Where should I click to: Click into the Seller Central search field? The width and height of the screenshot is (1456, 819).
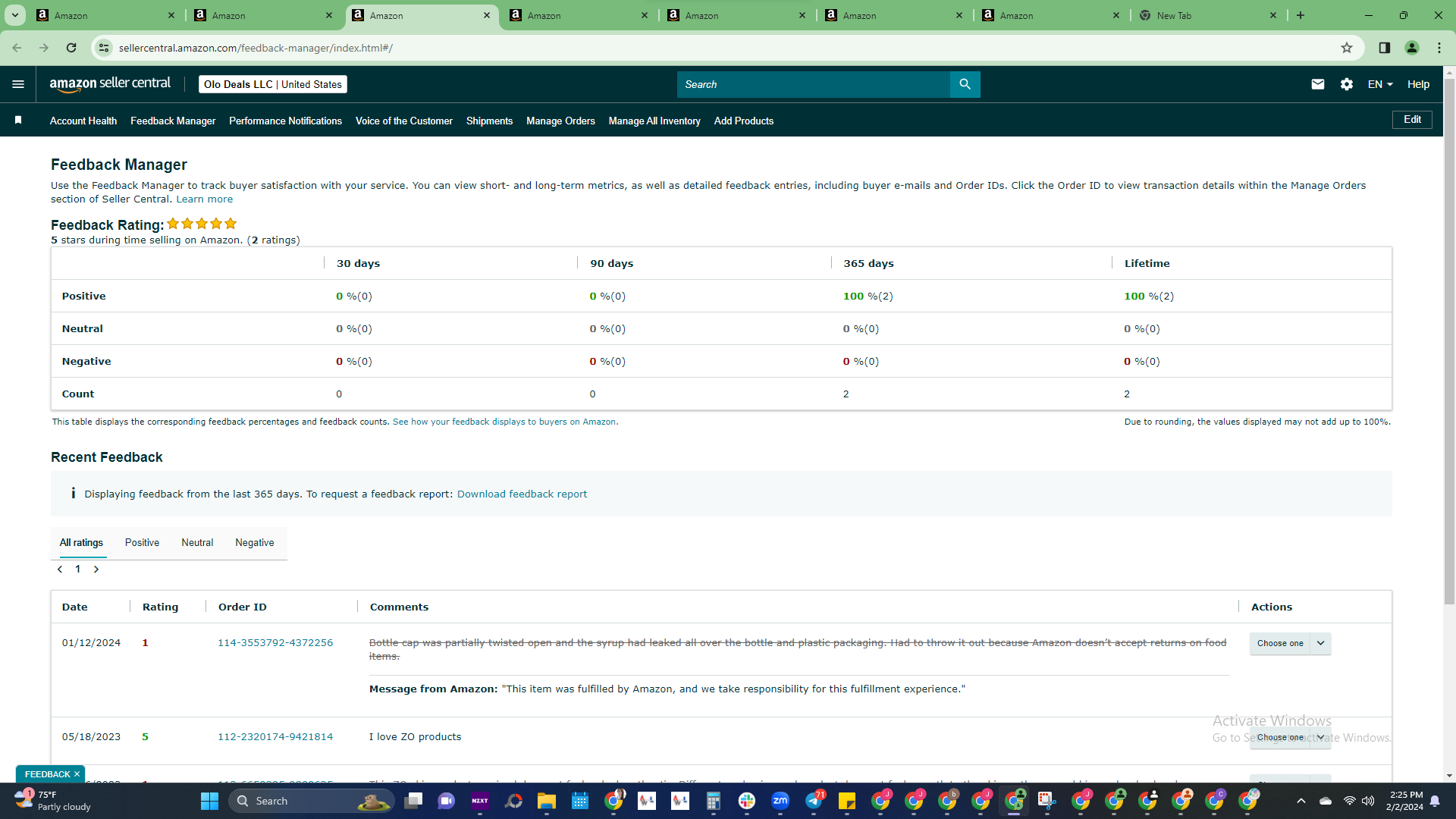[813, 84]
